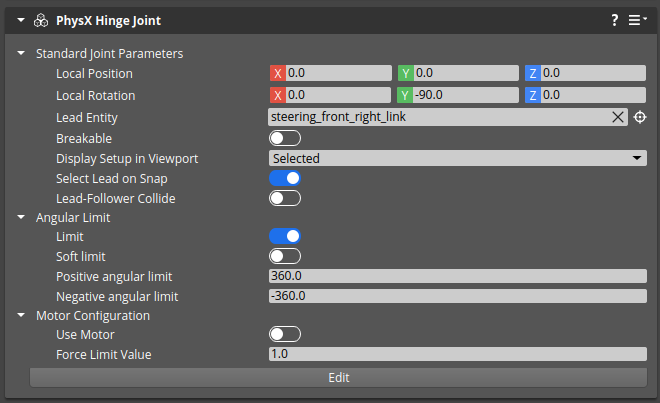
Task: Toggle the Use Motor switch
Action: tap(285, 334)
